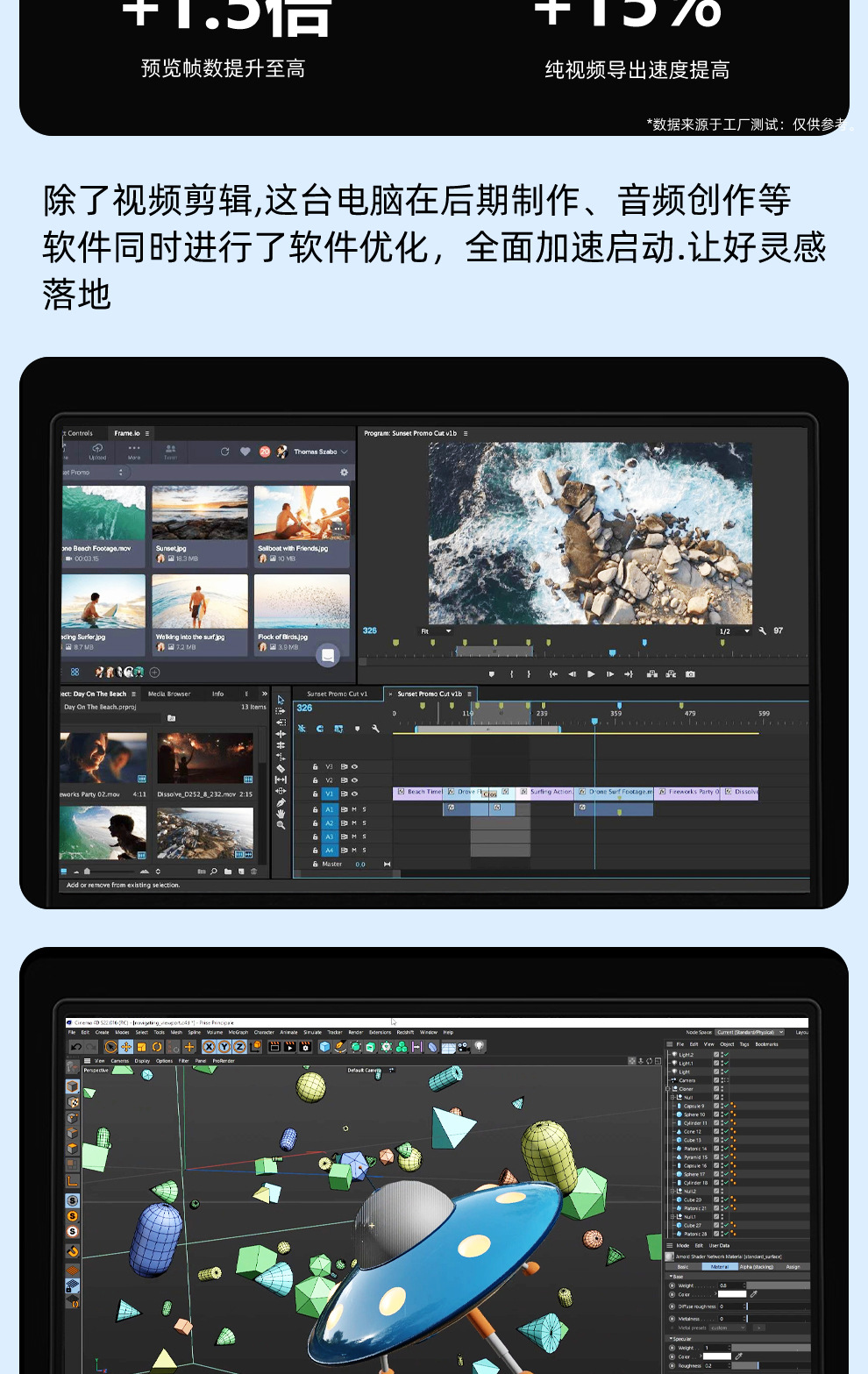Show hidden Project panel tabs with double chevron
Screen dimensions: 868x1374
click(x=265, y=694)
